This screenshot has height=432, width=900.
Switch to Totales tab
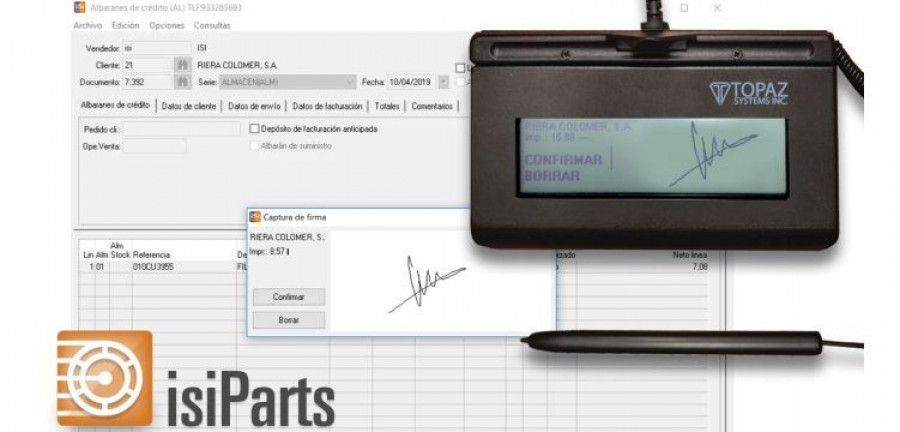pyautogui.click(x=386, y=106)
